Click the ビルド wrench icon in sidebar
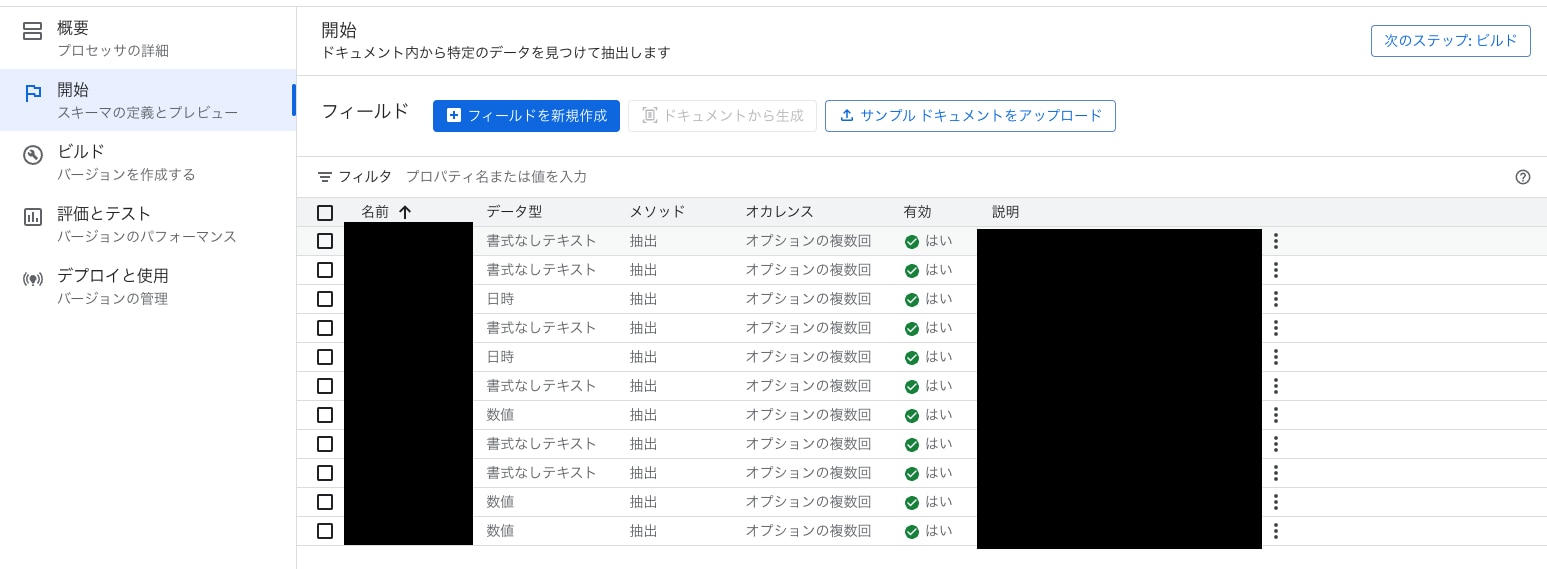 point(33,155)
